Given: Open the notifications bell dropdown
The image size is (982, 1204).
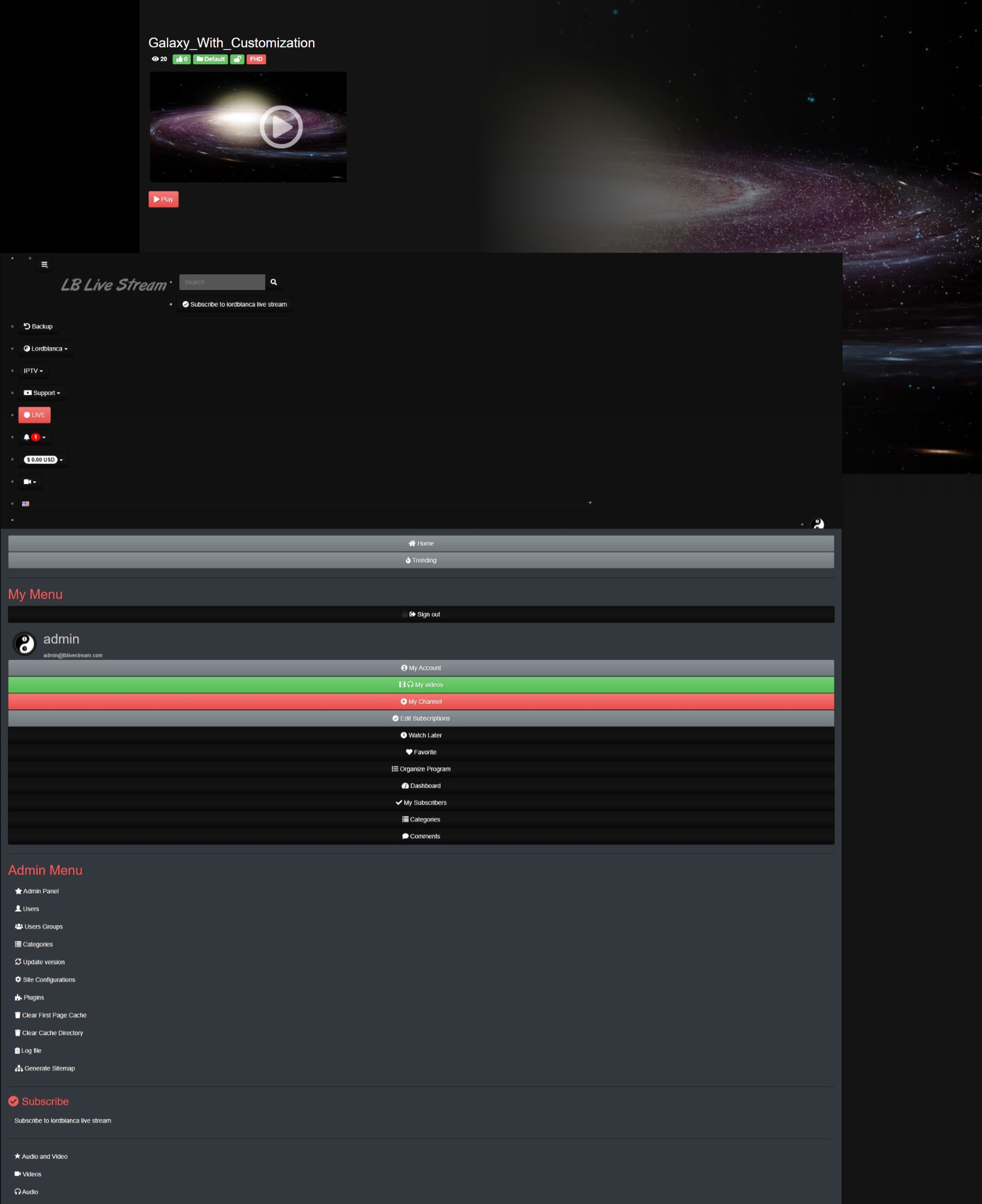Looking at the screenshot, I should pos(35,437).
